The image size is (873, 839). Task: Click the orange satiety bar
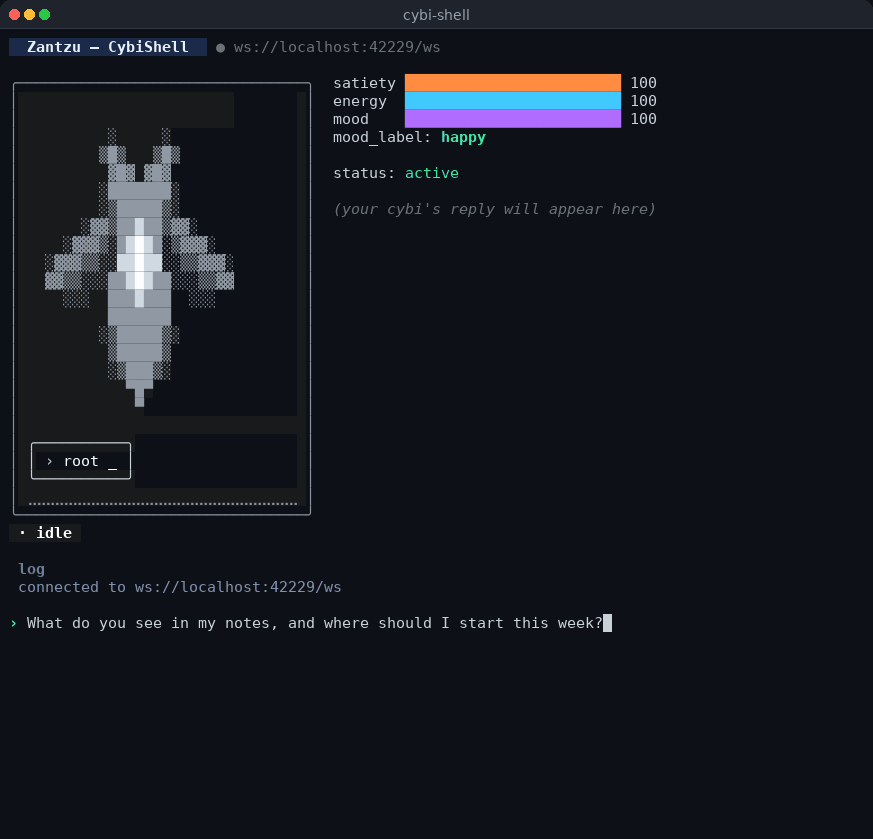(x=513, y=82)
